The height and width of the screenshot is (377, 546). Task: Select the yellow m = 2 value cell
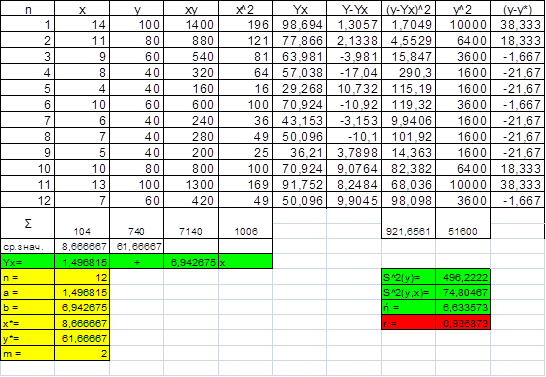tap(82, 353)
